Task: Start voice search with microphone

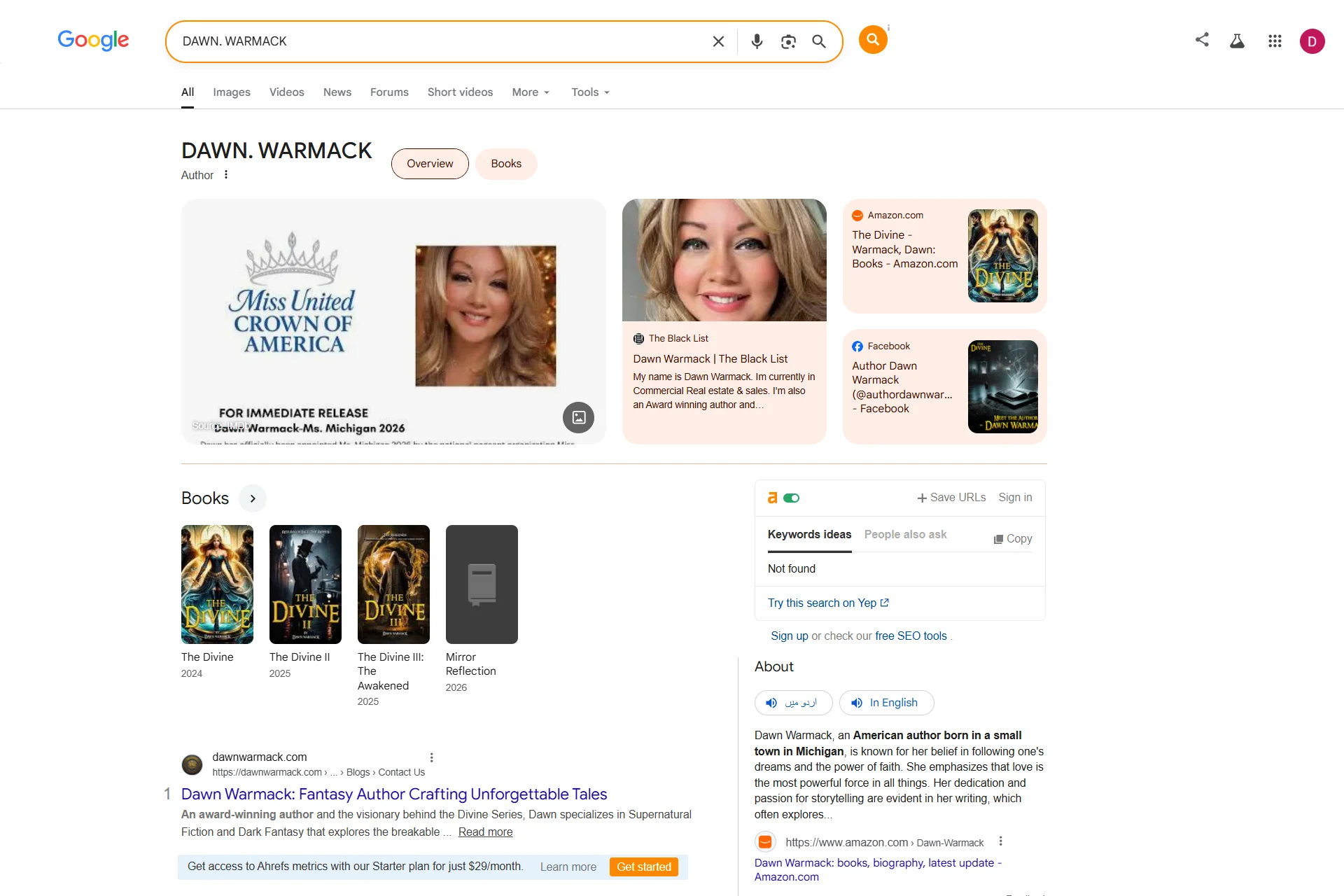Action: [757, 41]
